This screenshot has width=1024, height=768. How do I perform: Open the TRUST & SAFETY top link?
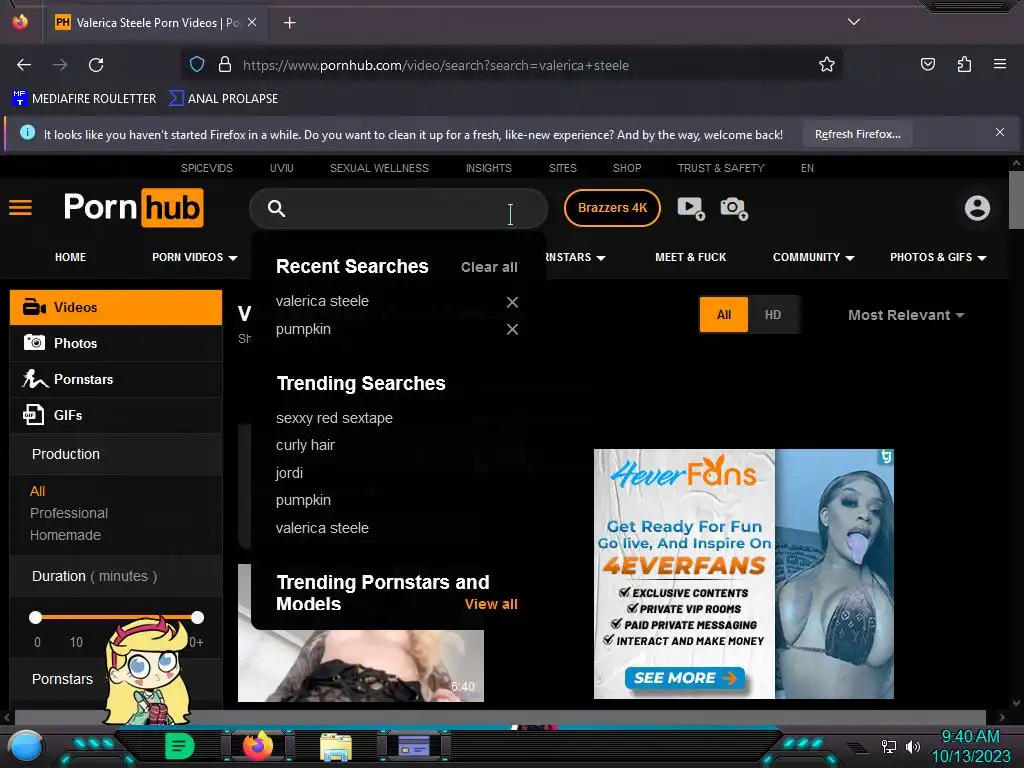point(721,168)
